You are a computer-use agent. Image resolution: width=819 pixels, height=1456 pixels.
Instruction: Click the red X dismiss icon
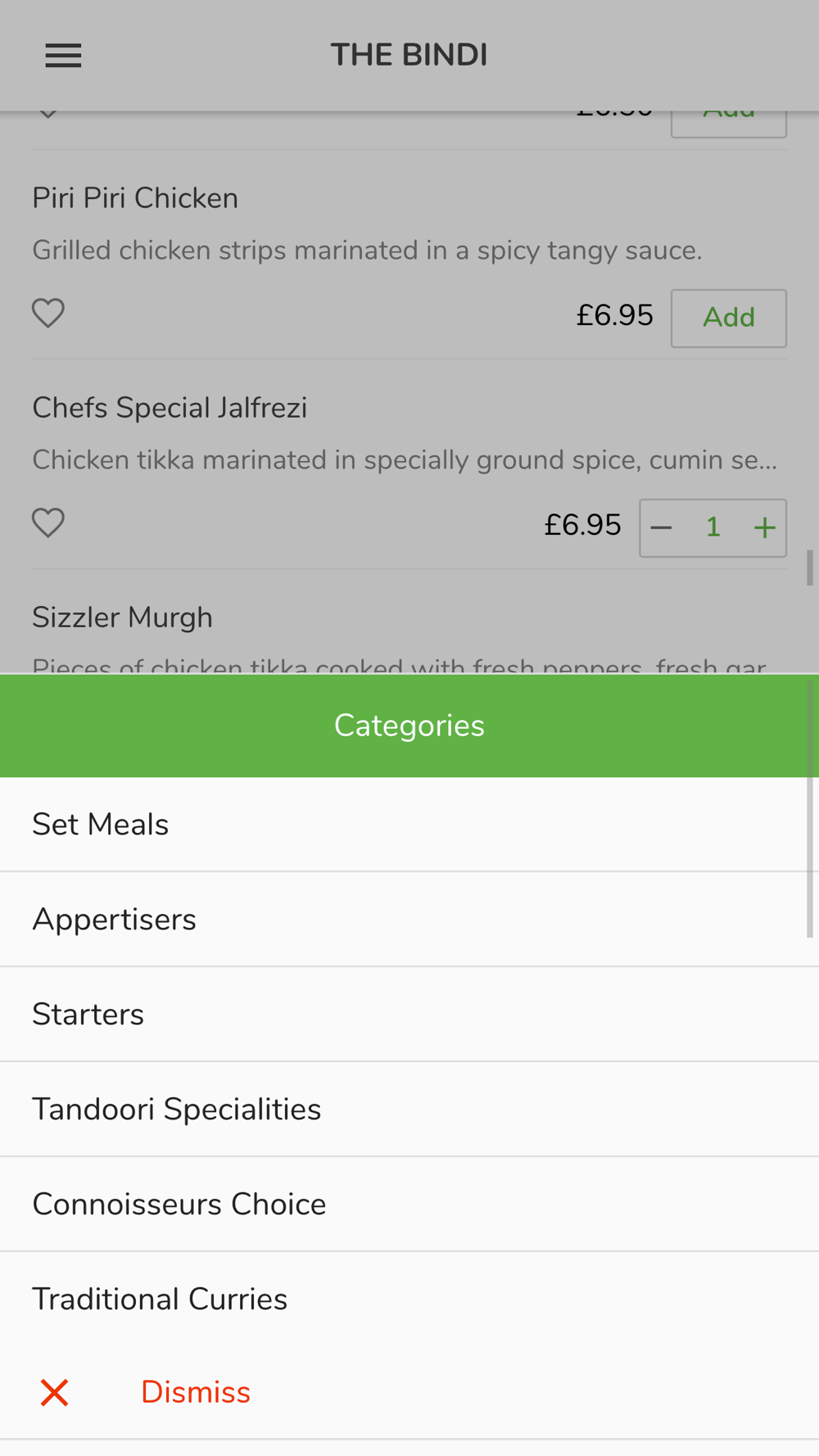(55, 1392)
